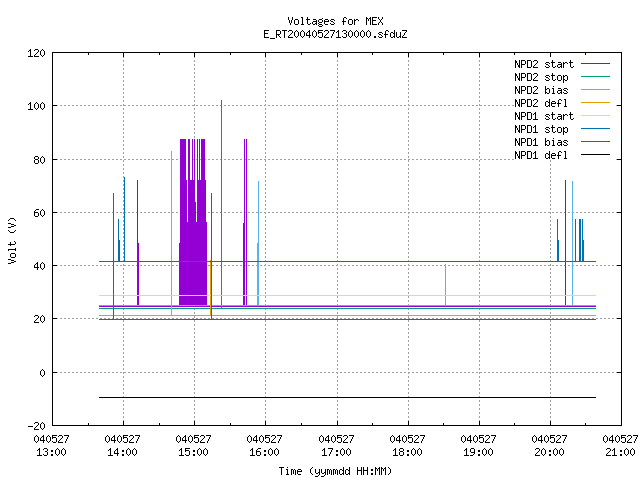Image resolution: width=640 pixels, height=480 pixels.
Task: Click 'NPD1 bias' legend label
Action: click(x=541, y=142)
